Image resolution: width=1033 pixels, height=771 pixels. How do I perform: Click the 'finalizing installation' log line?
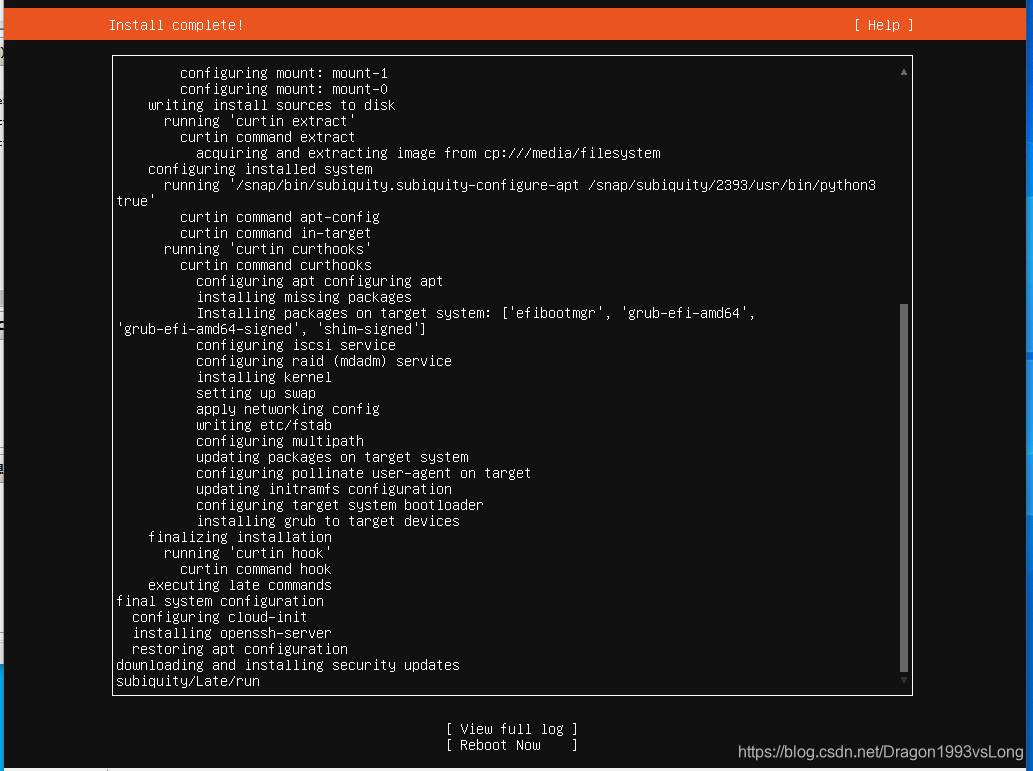238,536
